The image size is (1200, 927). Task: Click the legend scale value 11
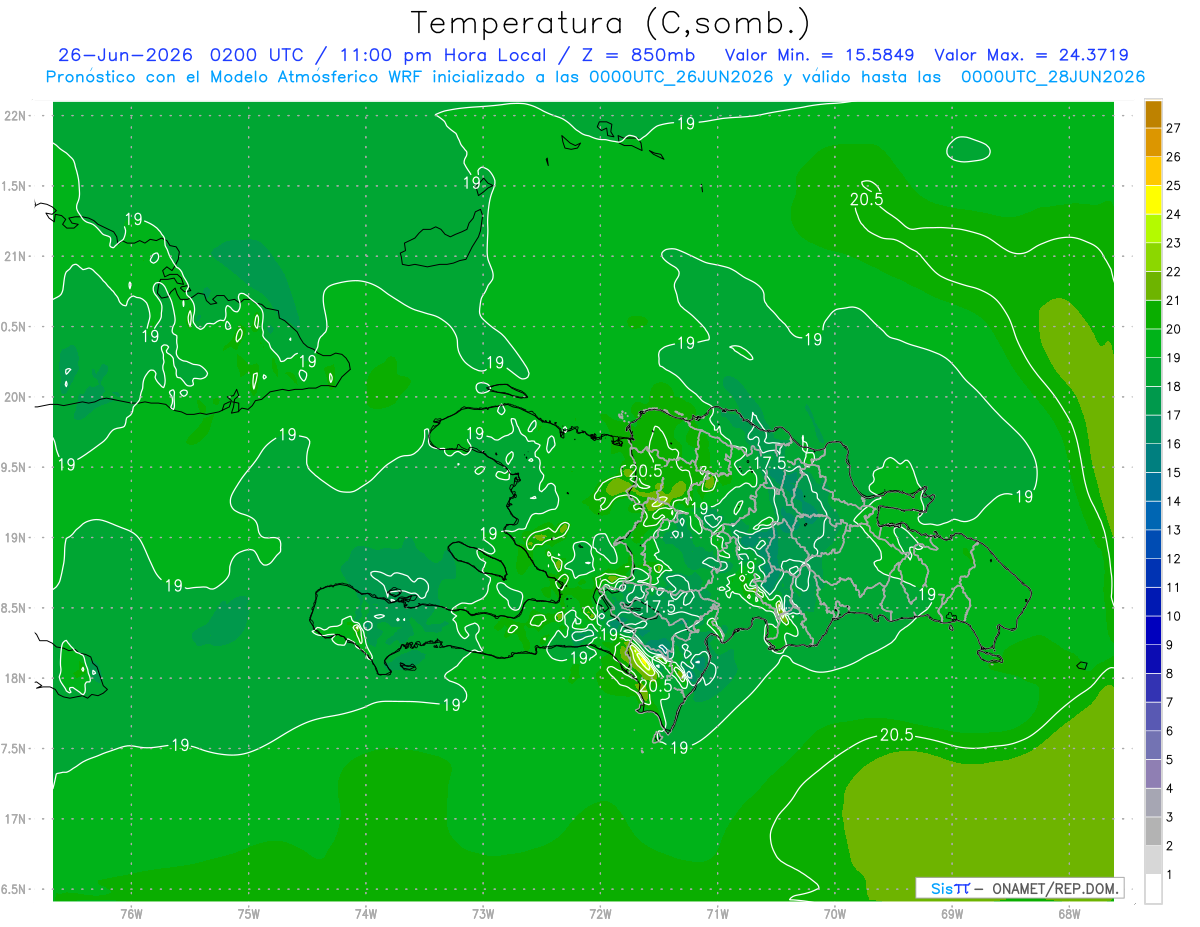point(1174,587)
